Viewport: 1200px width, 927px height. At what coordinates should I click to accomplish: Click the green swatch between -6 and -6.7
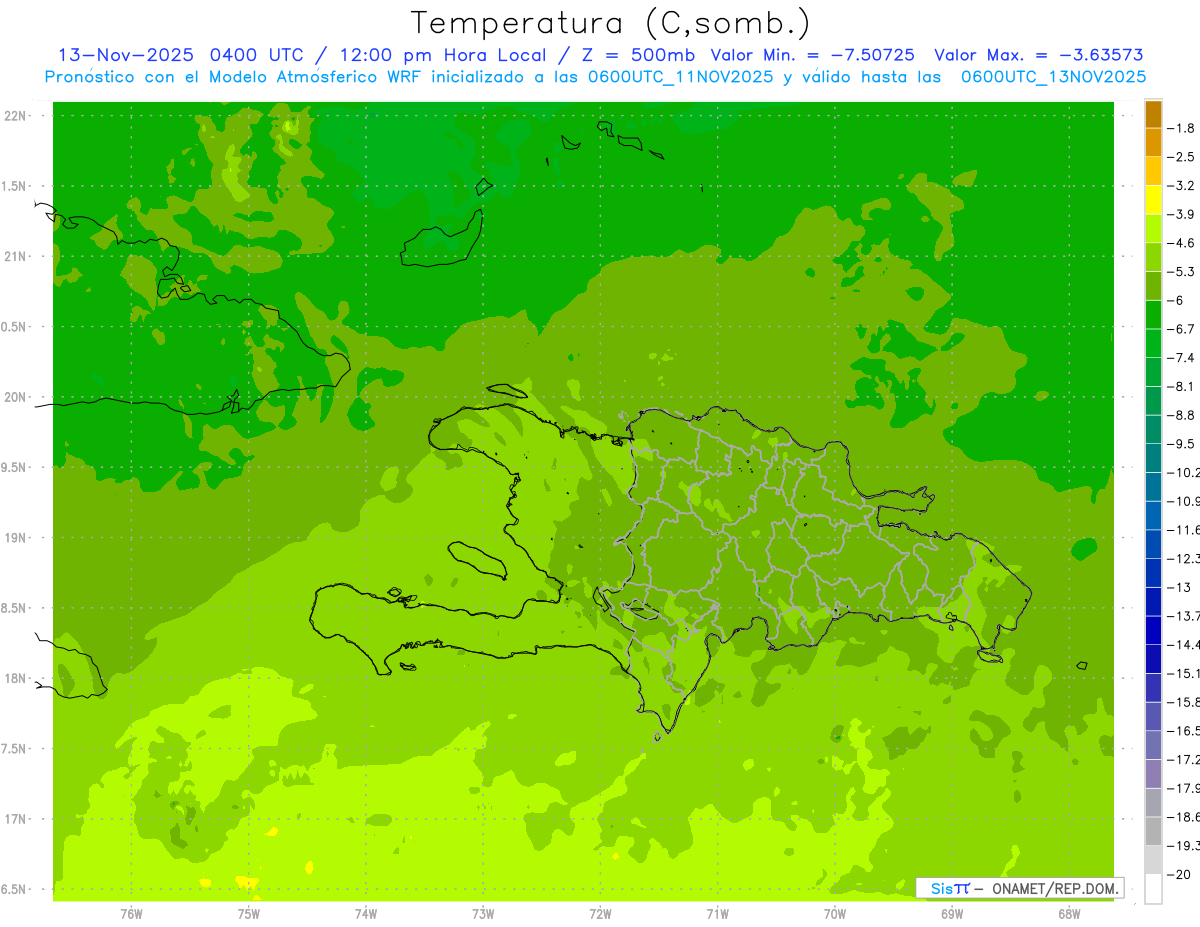[1153, 315]
